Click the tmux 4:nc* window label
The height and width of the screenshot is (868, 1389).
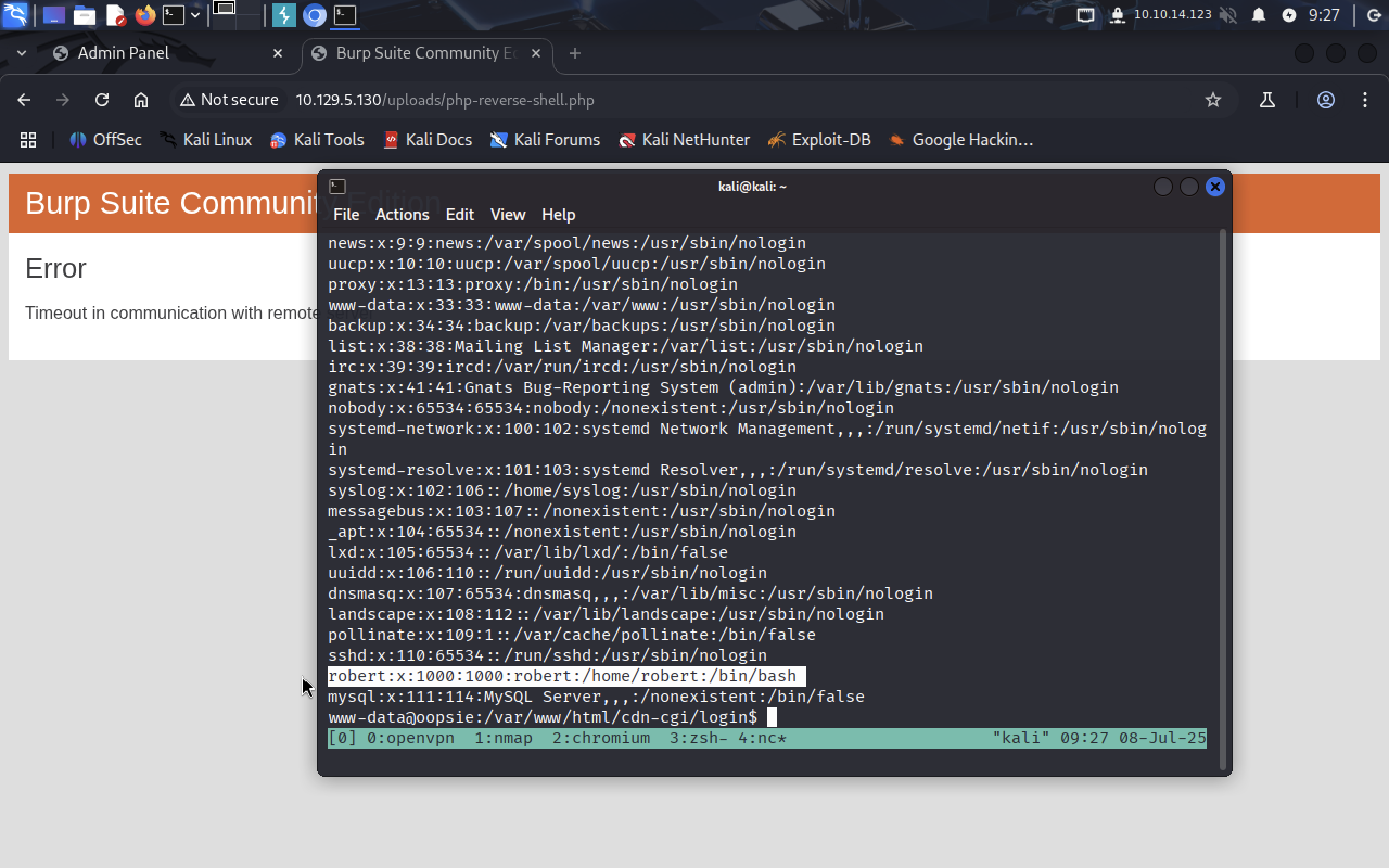[x=762, y=738]
